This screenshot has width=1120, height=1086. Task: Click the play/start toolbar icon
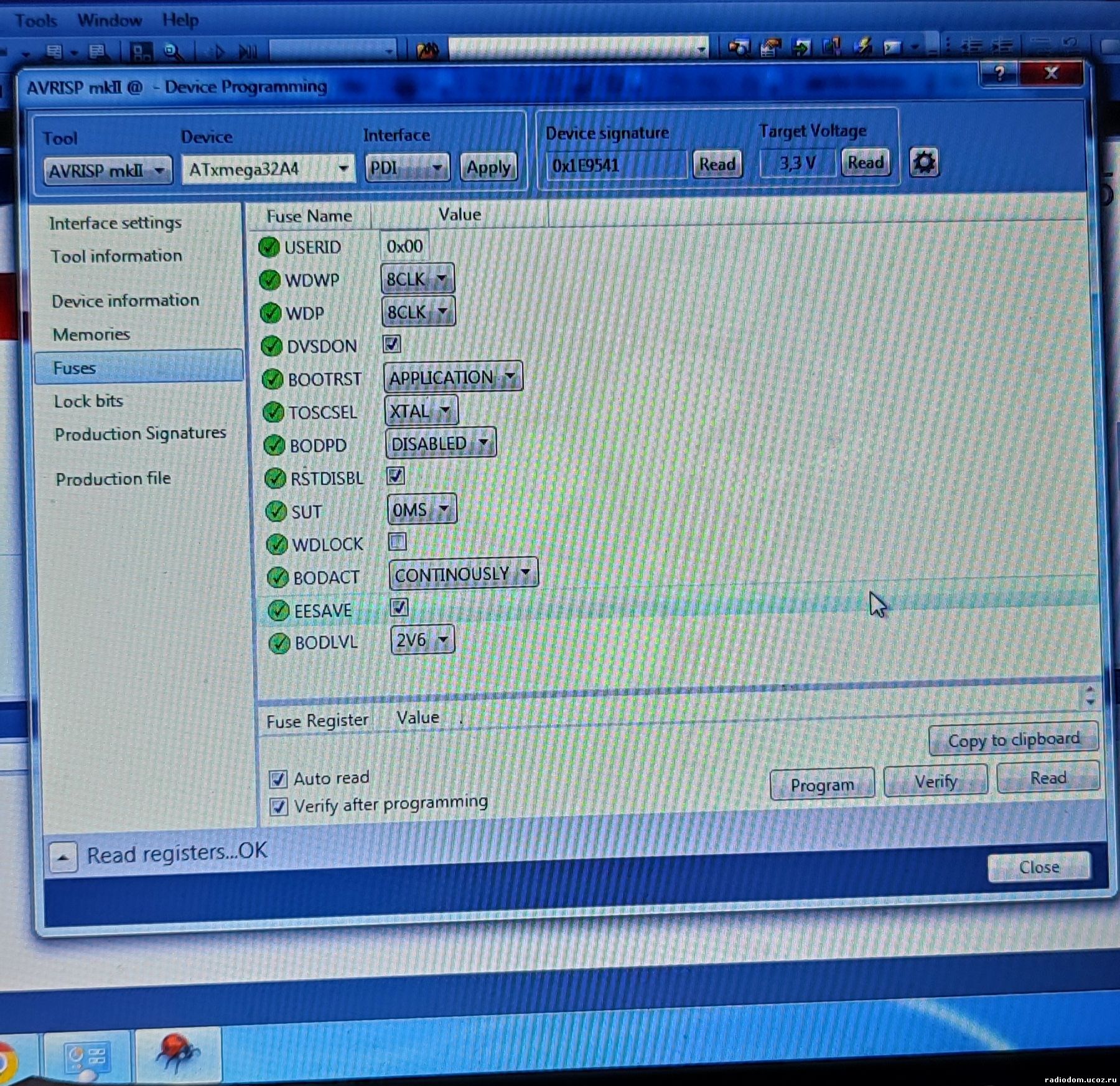pos(219,52)
